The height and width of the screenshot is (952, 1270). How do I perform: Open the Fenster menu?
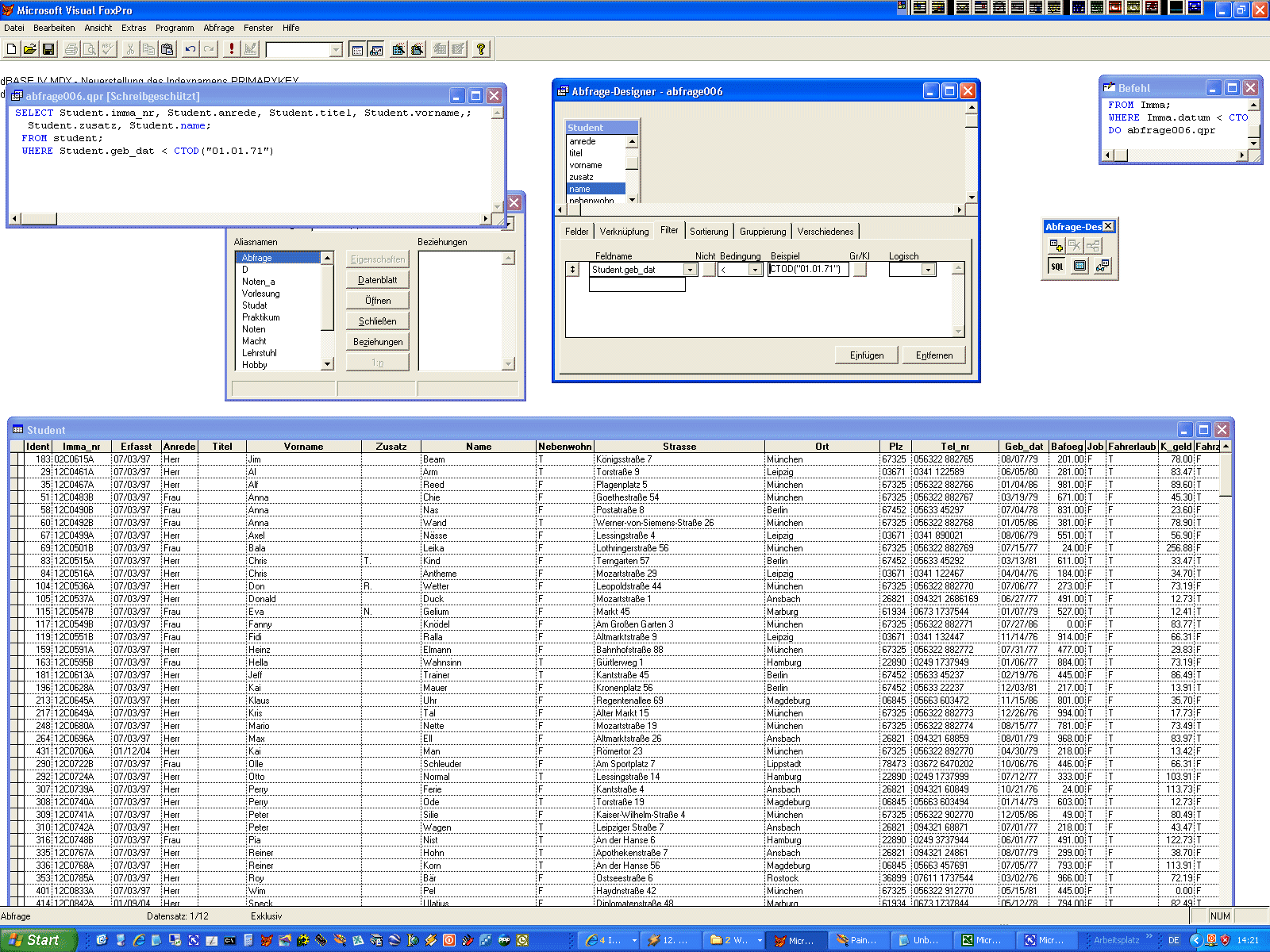(x=259, y=28)
